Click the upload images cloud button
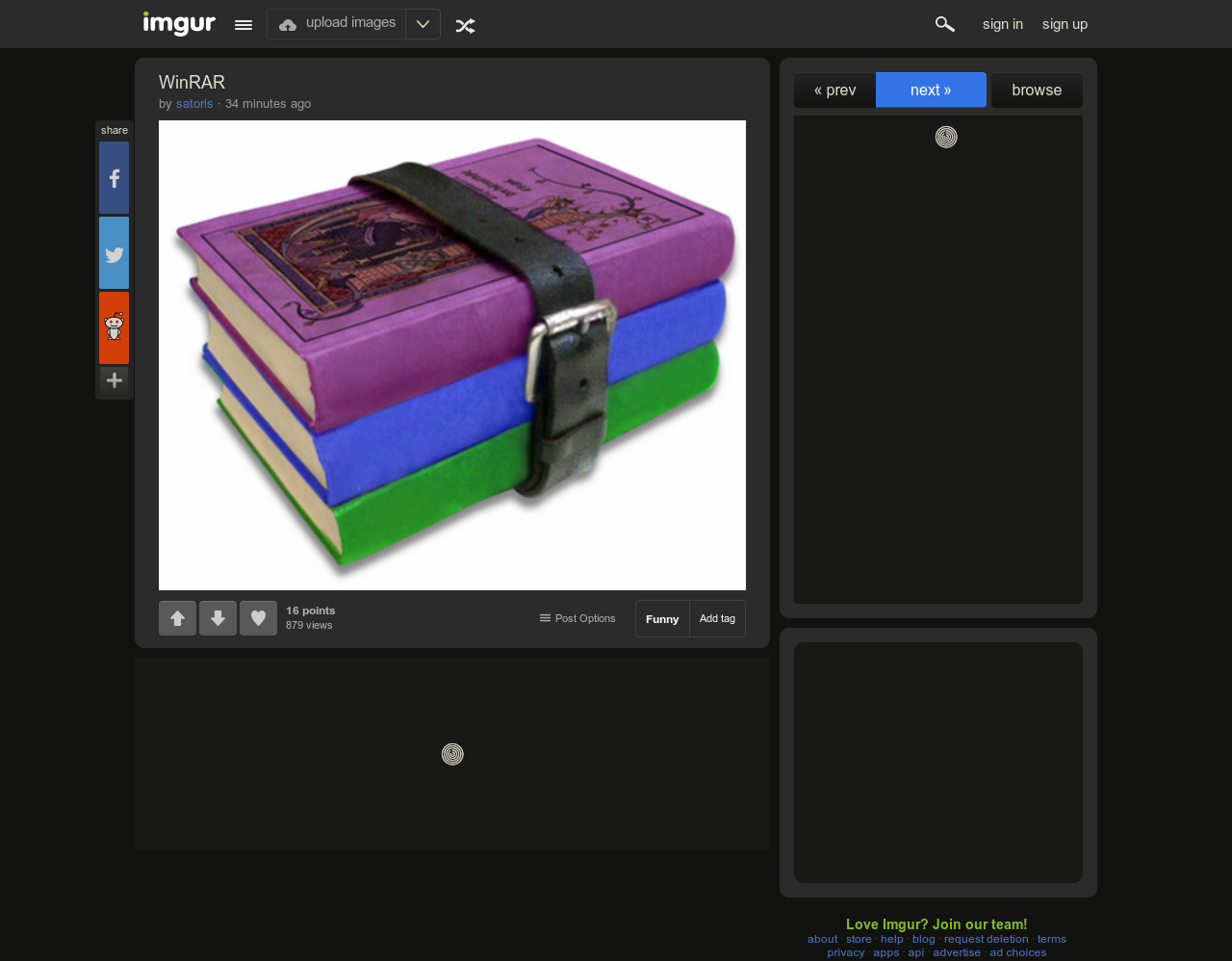 [x=337, y=24]
